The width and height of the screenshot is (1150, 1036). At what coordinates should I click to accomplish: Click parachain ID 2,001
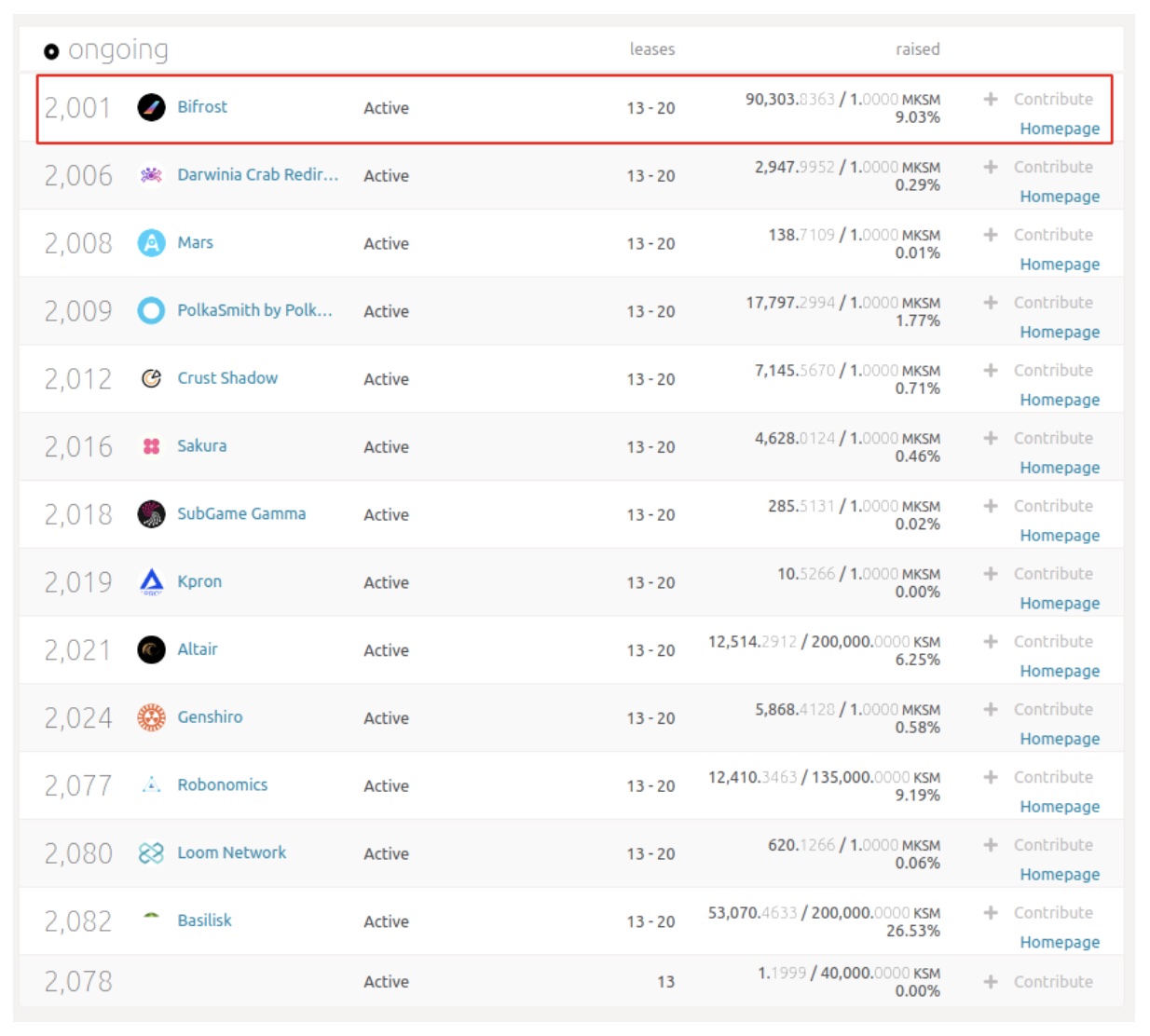pyautogui.click(x=77, y=108)
